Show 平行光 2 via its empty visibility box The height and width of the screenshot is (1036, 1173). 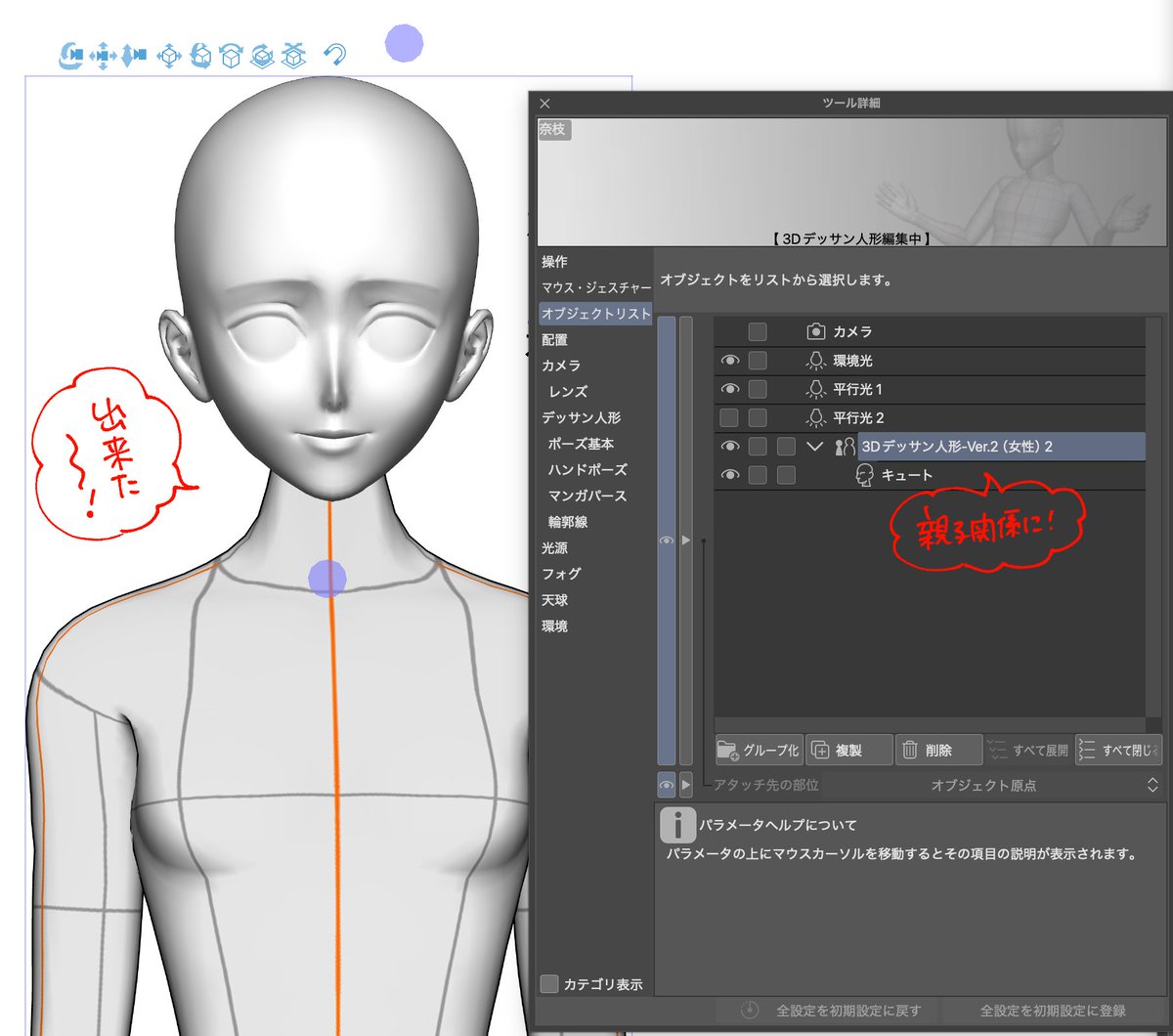(729, 418)
